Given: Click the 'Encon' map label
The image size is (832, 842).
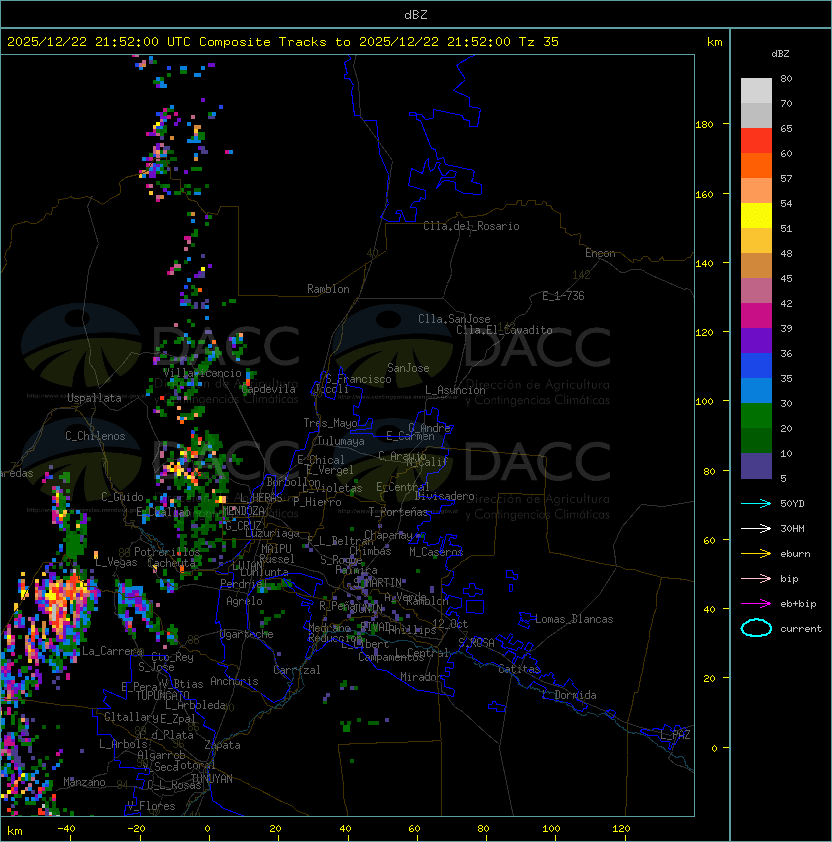Looking at the screenshot, I should pos(600,253).
